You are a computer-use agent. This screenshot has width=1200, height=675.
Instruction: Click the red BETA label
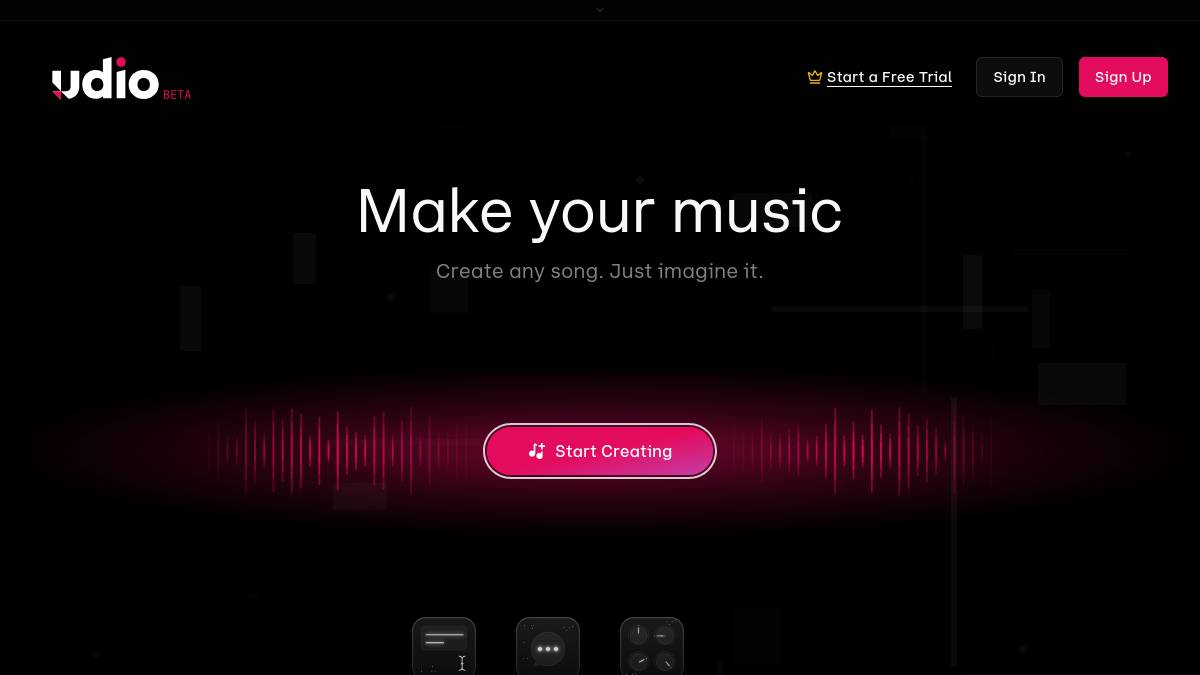pos(177,95)
